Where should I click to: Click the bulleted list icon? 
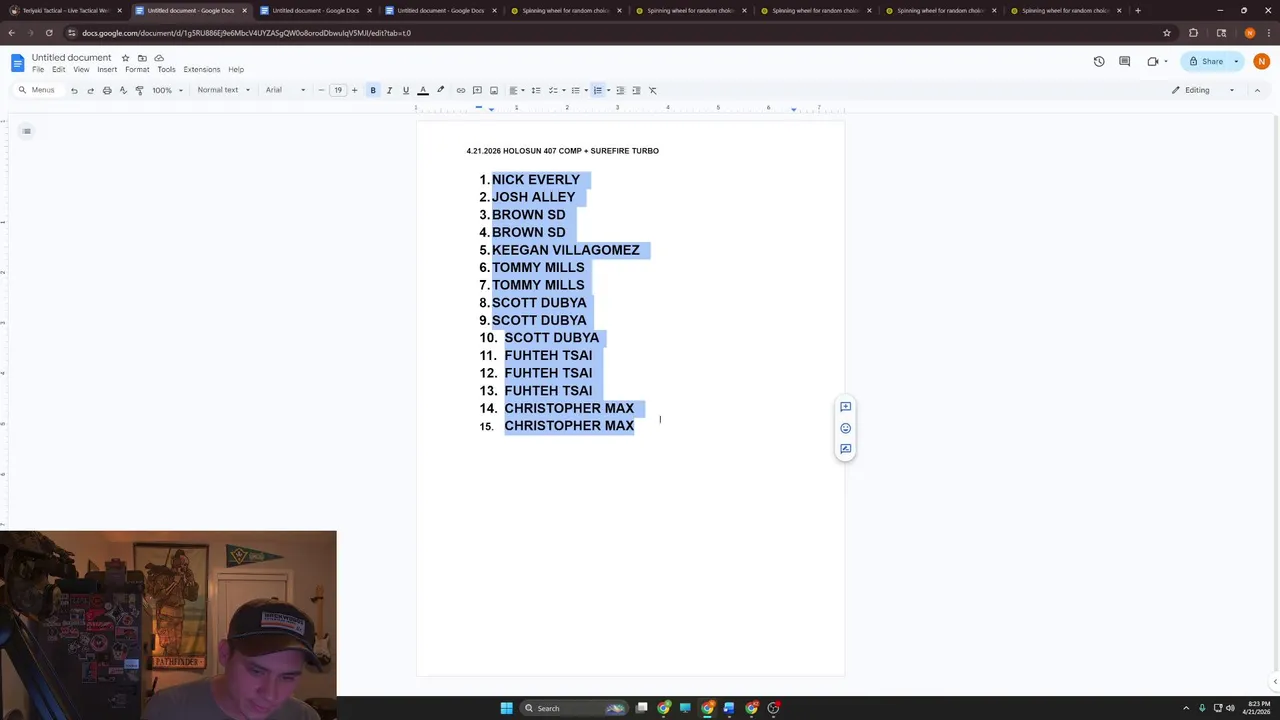click(x=575, y=90)
